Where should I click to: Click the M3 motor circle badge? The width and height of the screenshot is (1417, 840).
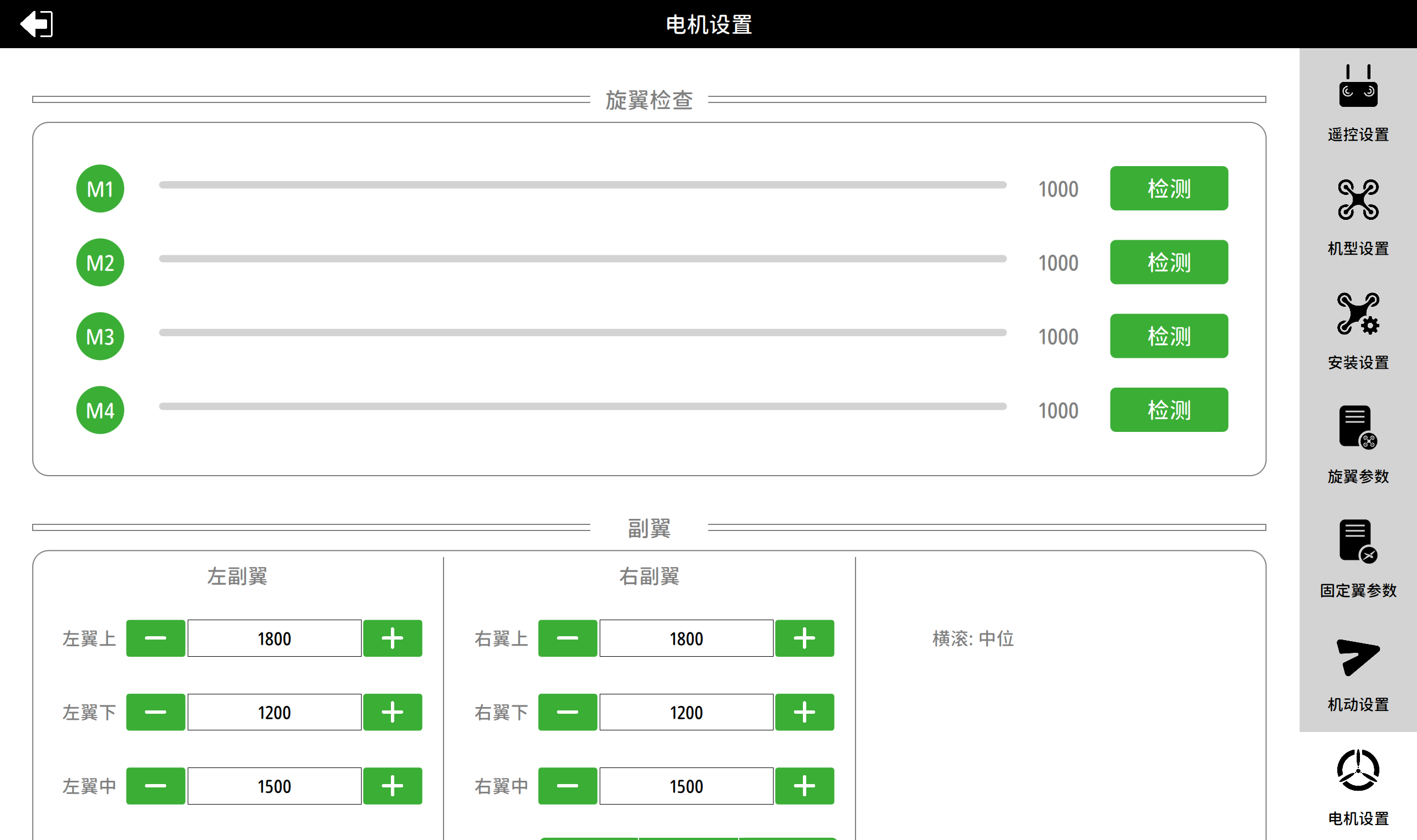coord(100,336)
